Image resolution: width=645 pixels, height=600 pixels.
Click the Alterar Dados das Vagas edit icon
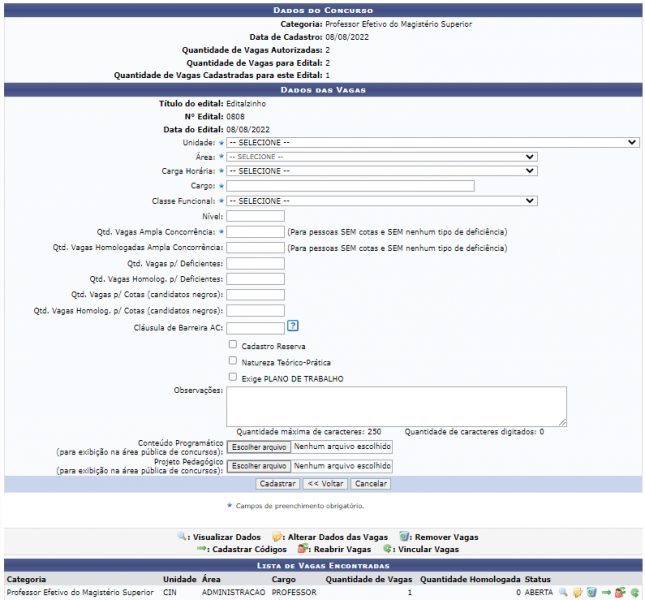[577, 593]
